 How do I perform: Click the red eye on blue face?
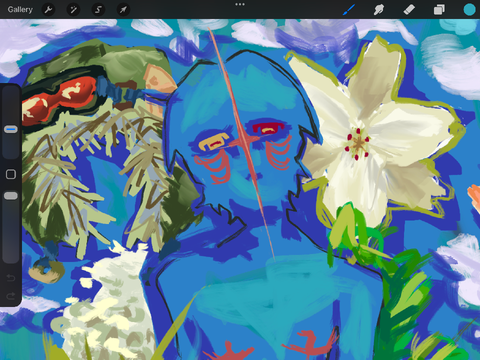(x=268, y=128)
